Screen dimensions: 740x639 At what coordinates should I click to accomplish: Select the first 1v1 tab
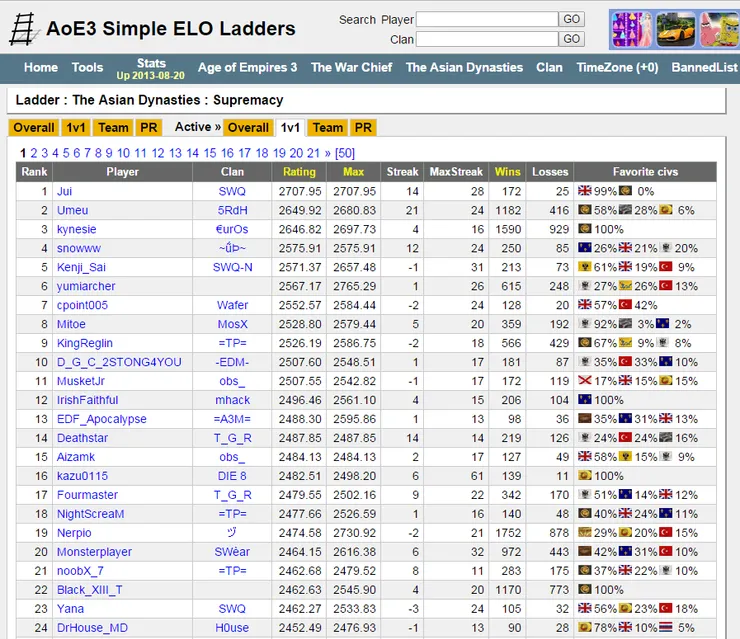tap(76, 127)
